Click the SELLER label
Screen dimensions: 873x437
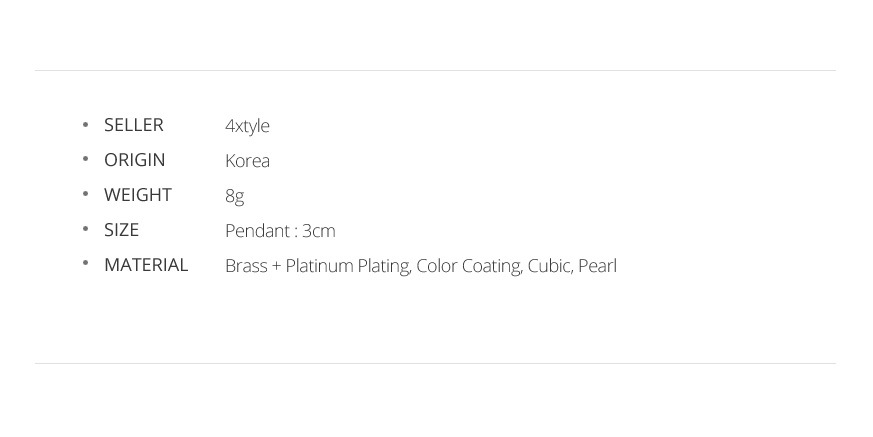(134, 125)
